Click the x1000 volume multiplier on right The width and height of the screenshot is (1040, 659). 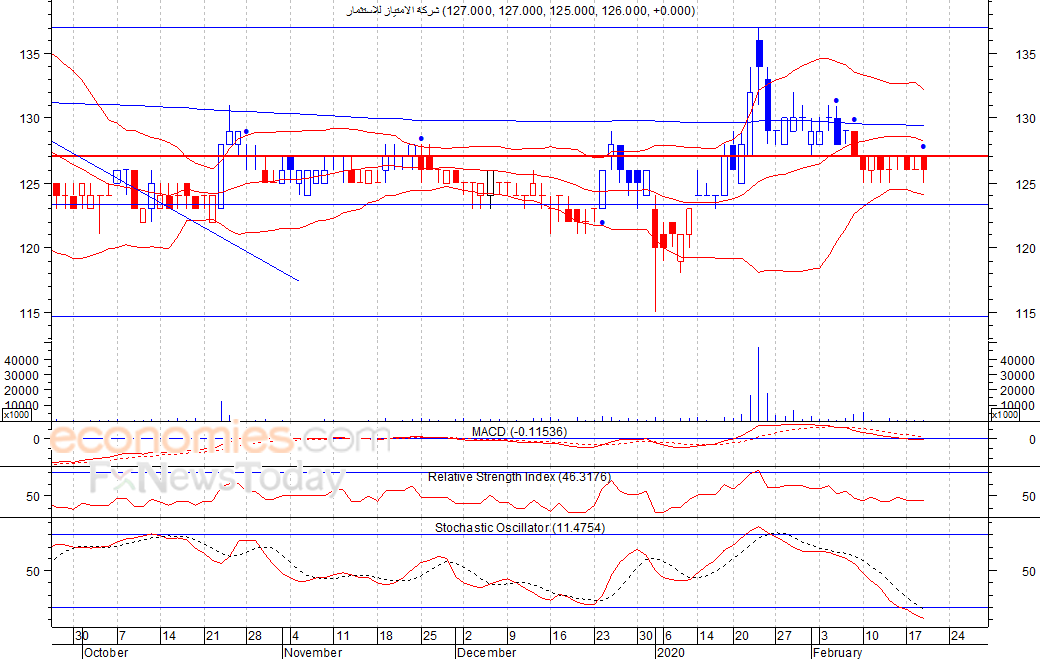click(x=1005, y=415)
